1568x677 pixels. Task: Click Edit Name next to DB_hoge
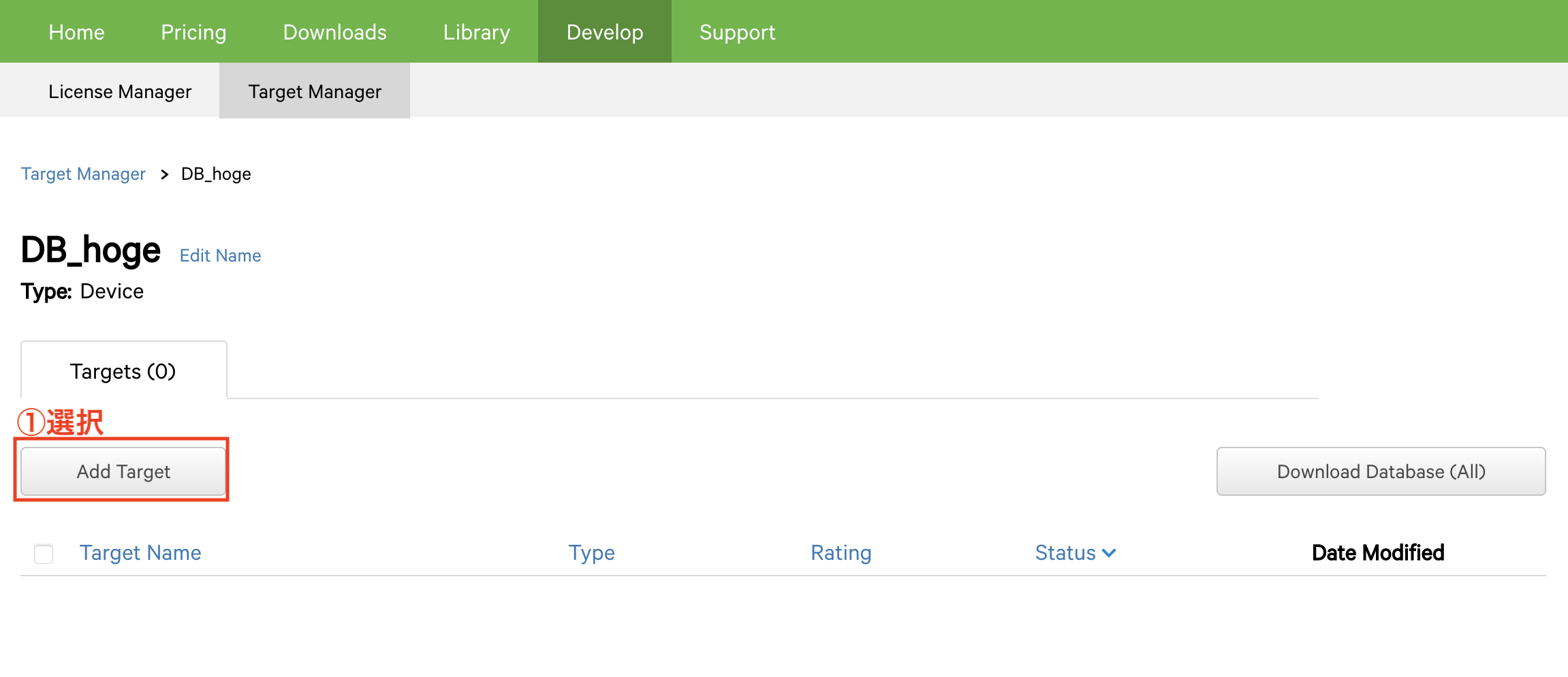click(220, 255)
